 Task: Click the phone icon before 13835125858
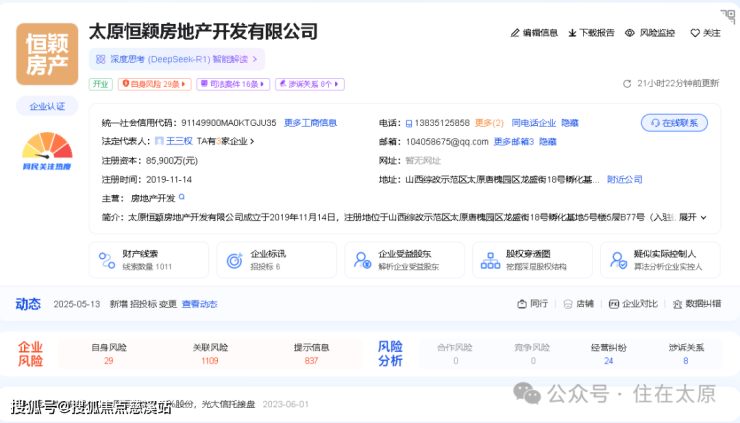click(409, 123)
